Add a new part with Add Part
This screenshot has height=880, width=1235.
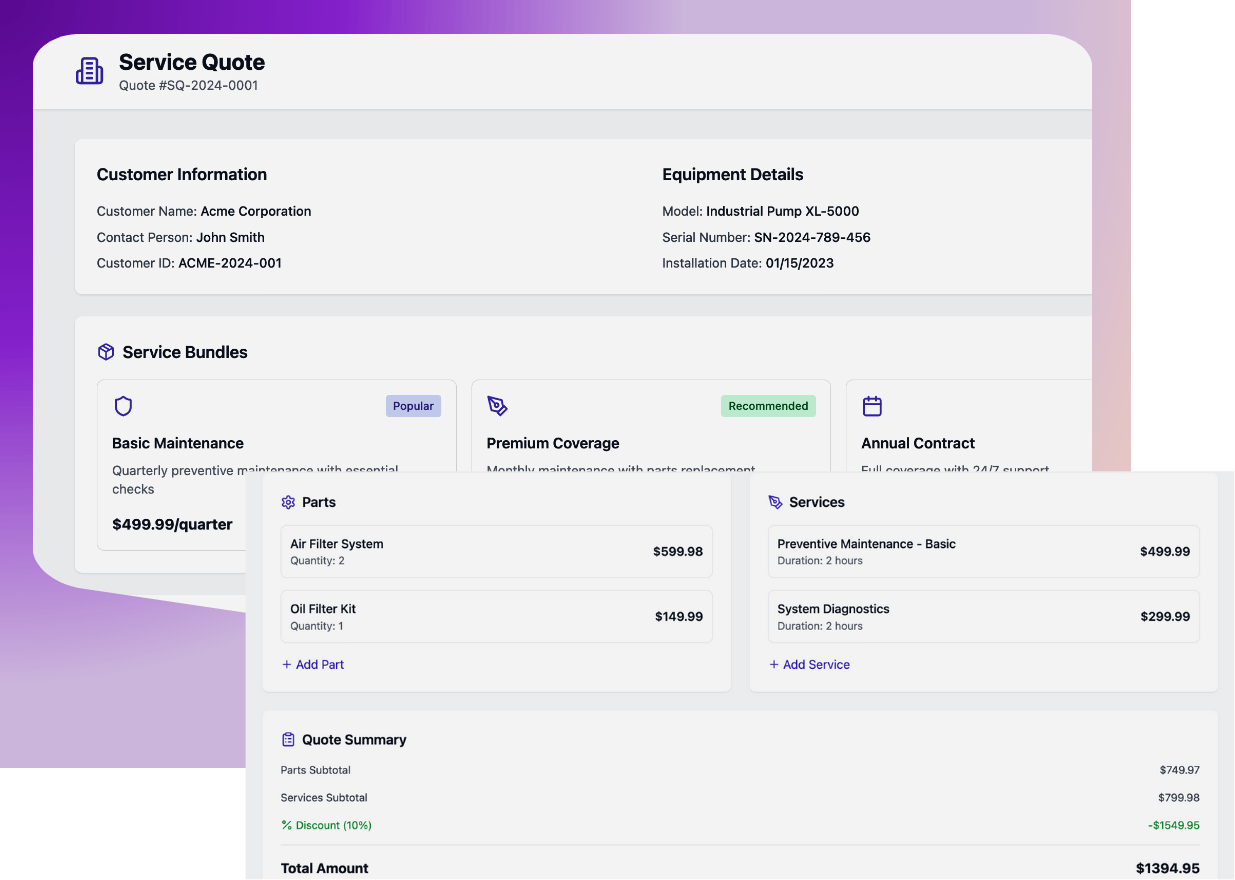[313, 664]
